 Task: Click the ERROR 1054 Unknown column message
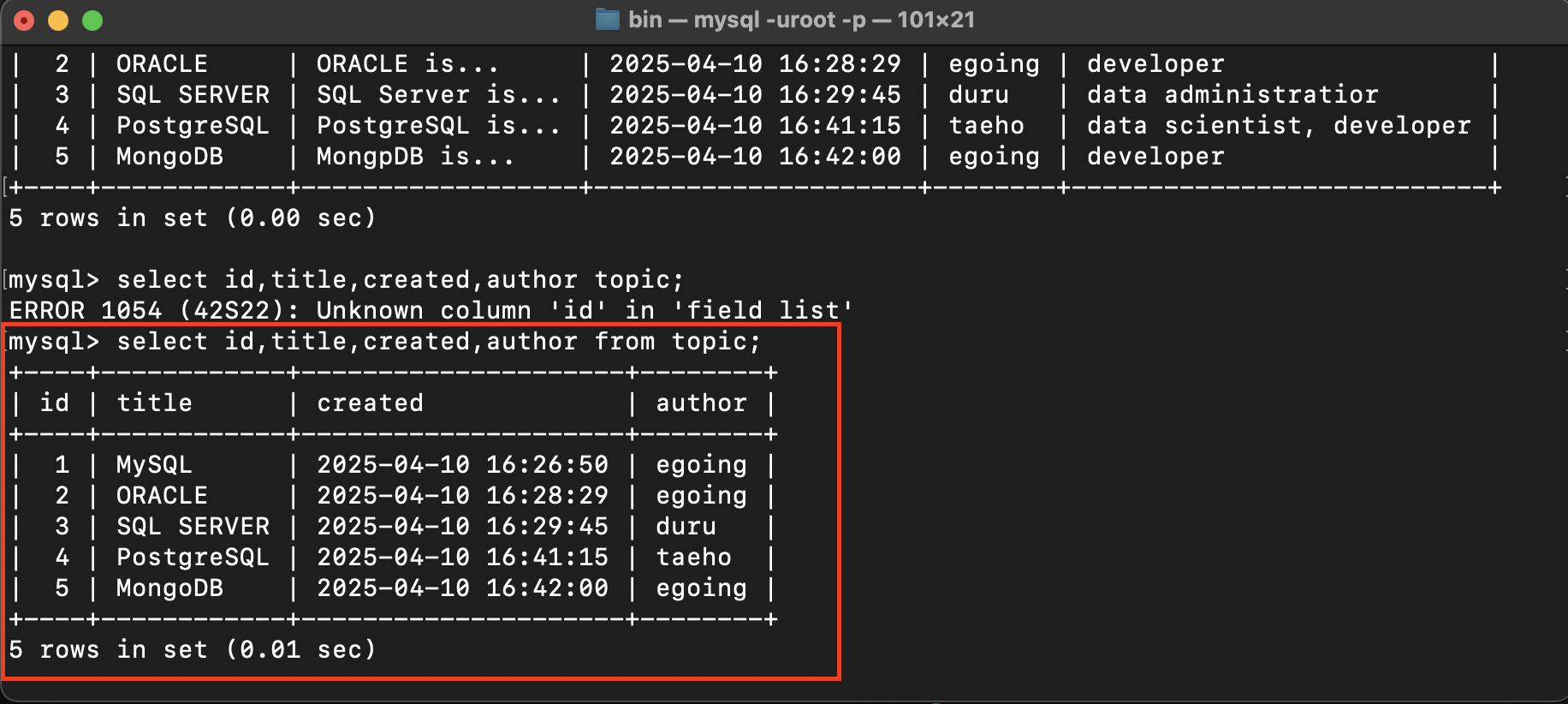click(431, 310)
